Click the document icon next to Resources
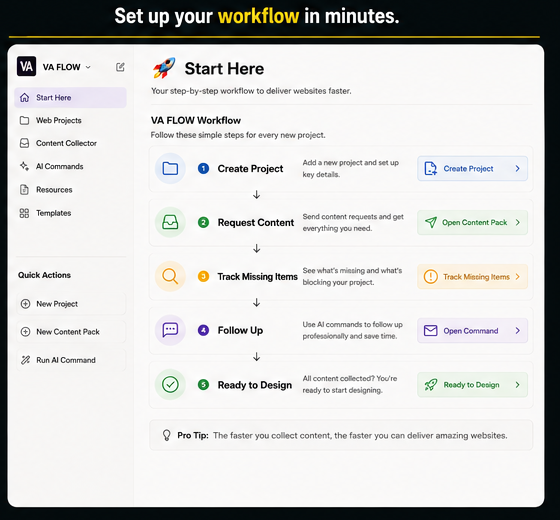This screenshot has width=560, height=520. (24, 190)
